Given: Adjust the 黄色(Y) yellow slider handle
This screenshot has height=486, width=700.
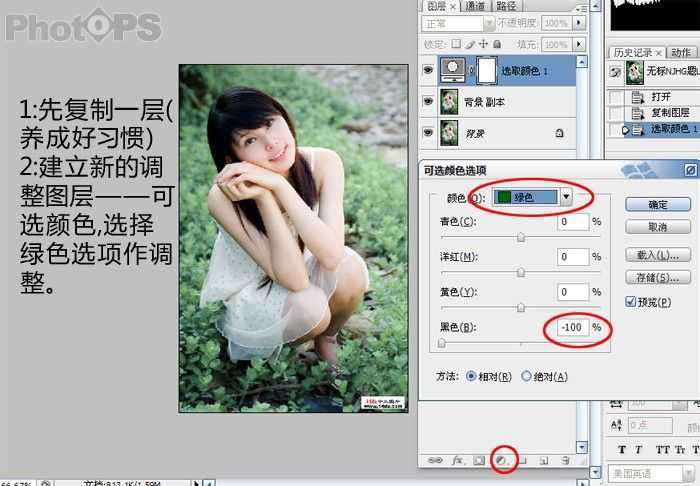Looking at the screenshot, I should pos(521,307).
